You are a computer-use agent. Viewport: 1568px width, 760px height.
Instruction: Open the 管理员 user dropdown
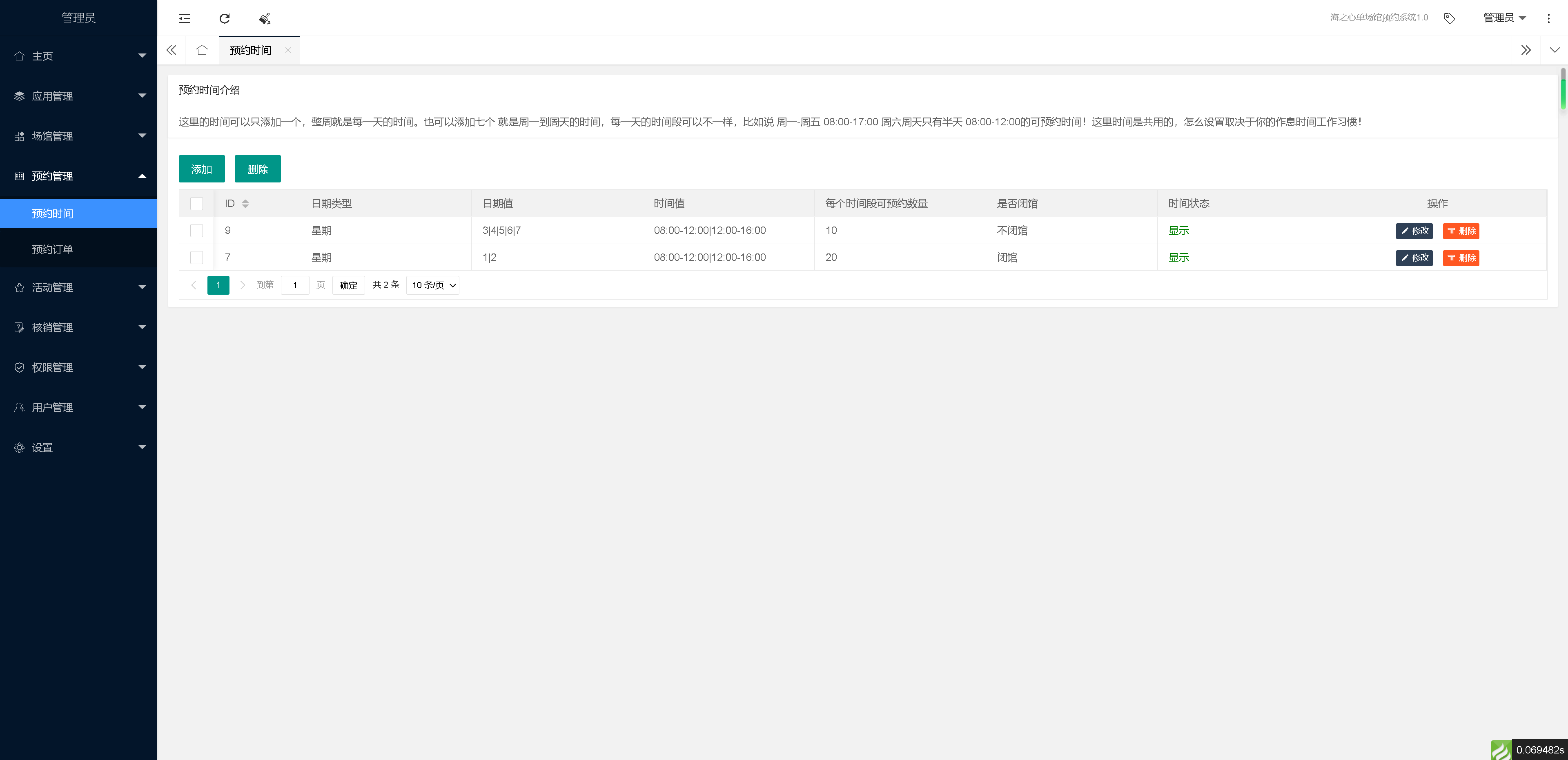click(x=1504, y=18)
